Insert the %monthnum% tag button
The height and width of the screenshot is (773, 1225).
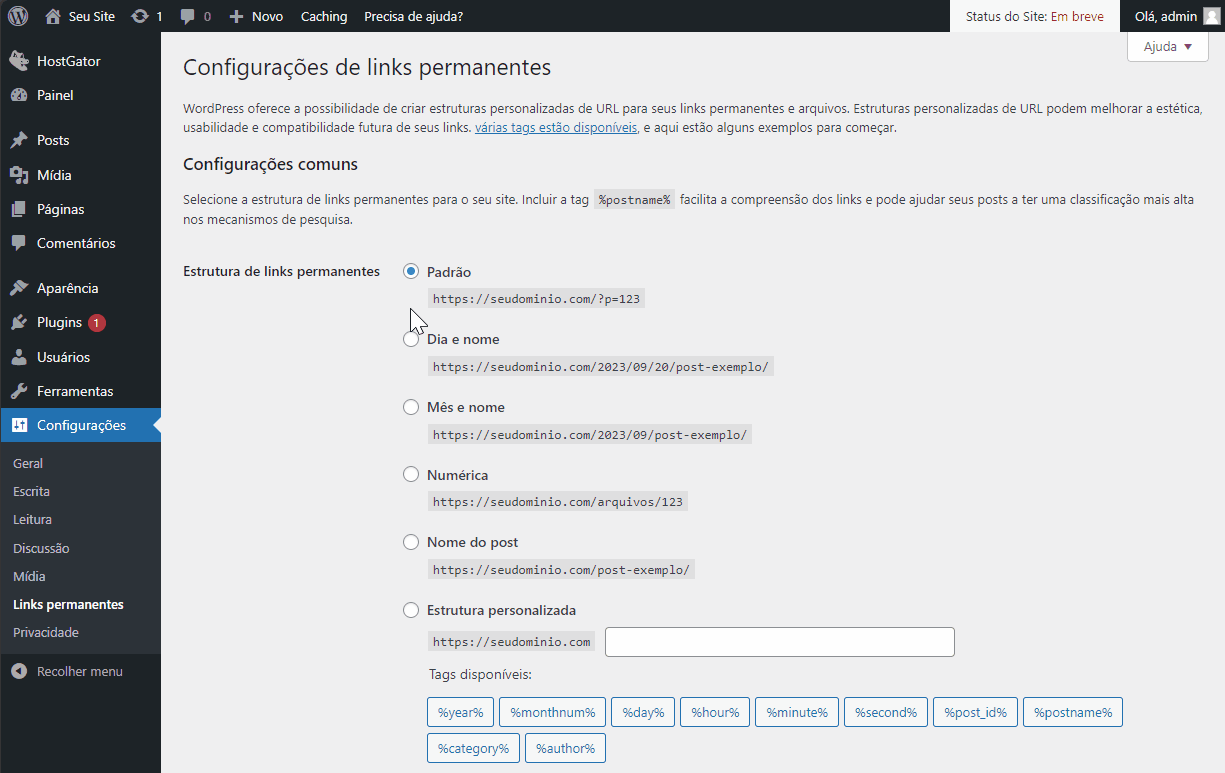click(x=552, y=712)
